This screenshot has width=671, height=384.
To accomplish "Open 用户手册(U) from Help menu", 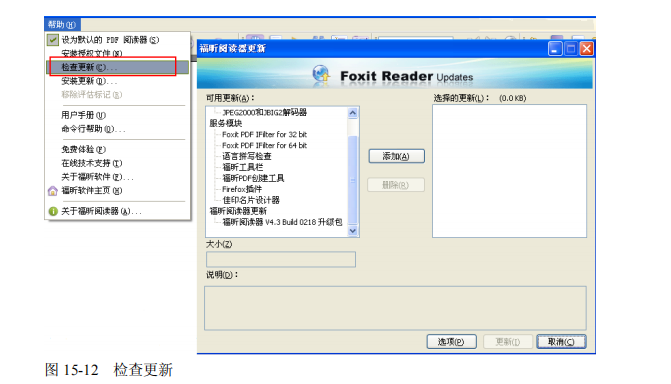I will click(83, 115).
